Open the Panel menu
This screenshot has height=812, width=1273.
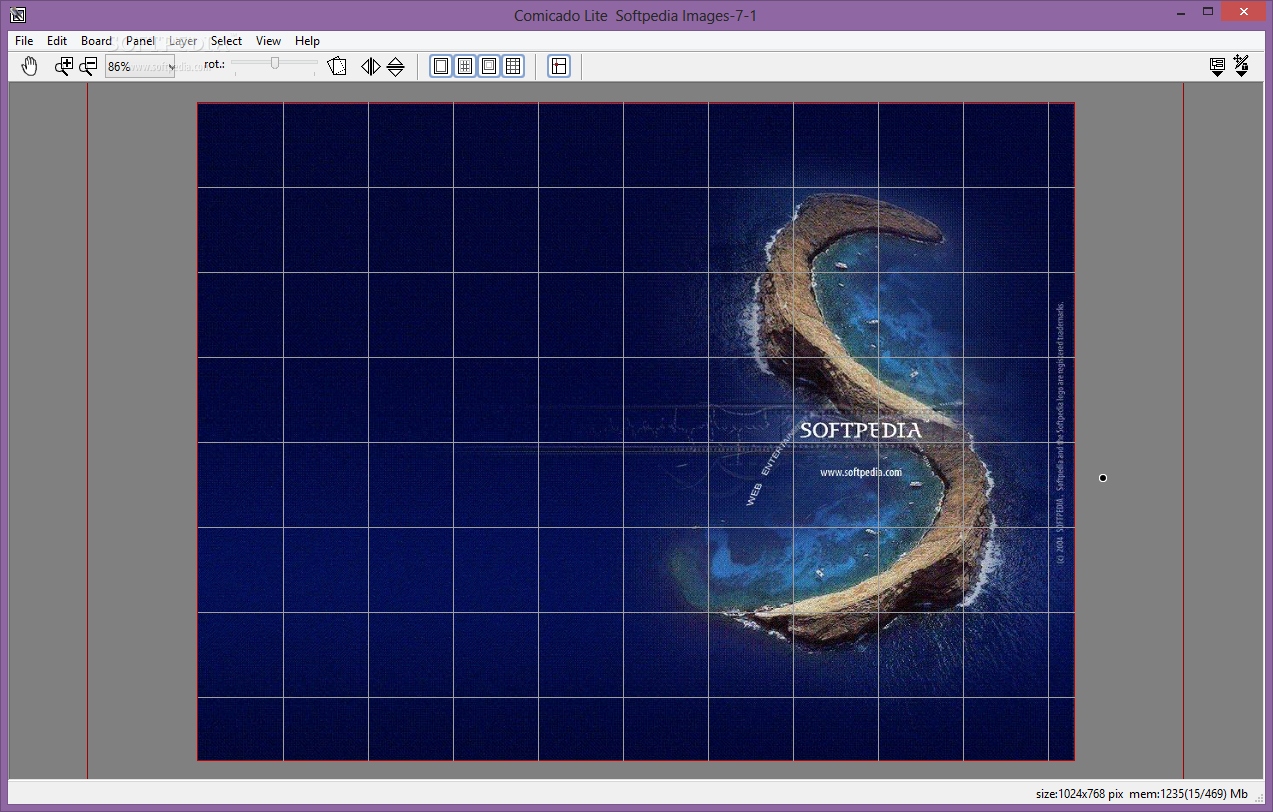pos(141,41)
